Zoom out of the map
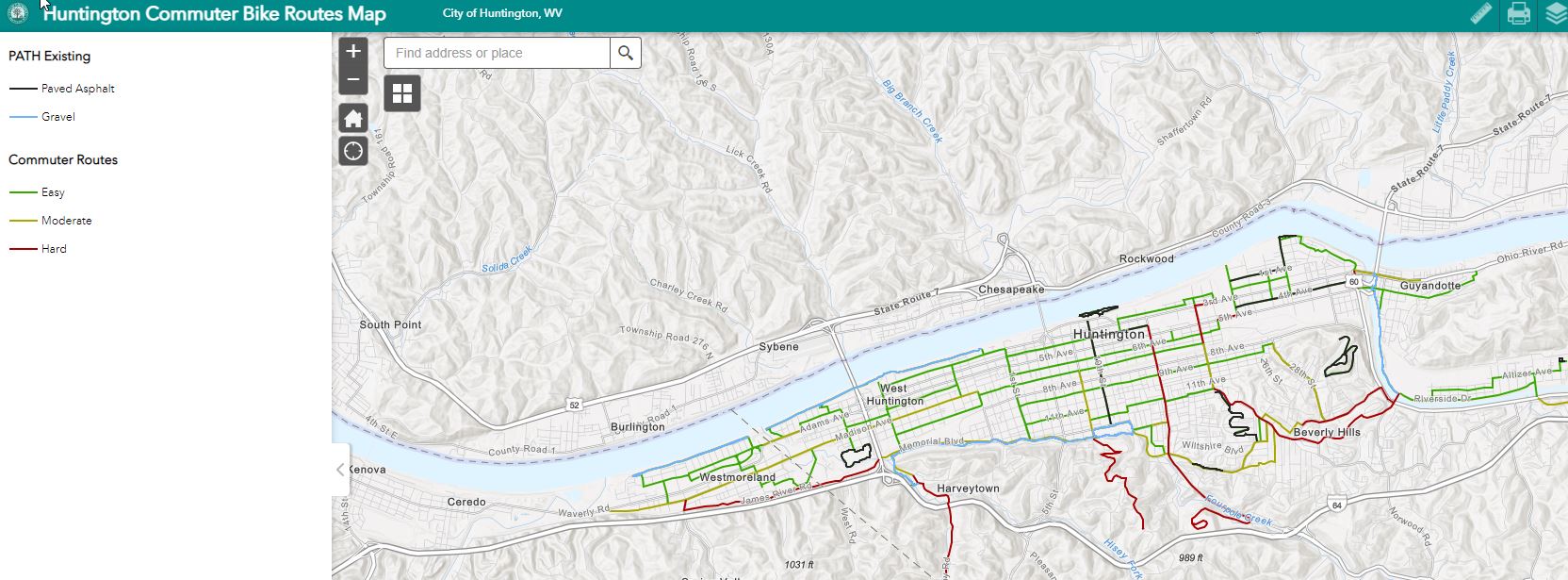The image size is (1568, 580). (353, 80)
